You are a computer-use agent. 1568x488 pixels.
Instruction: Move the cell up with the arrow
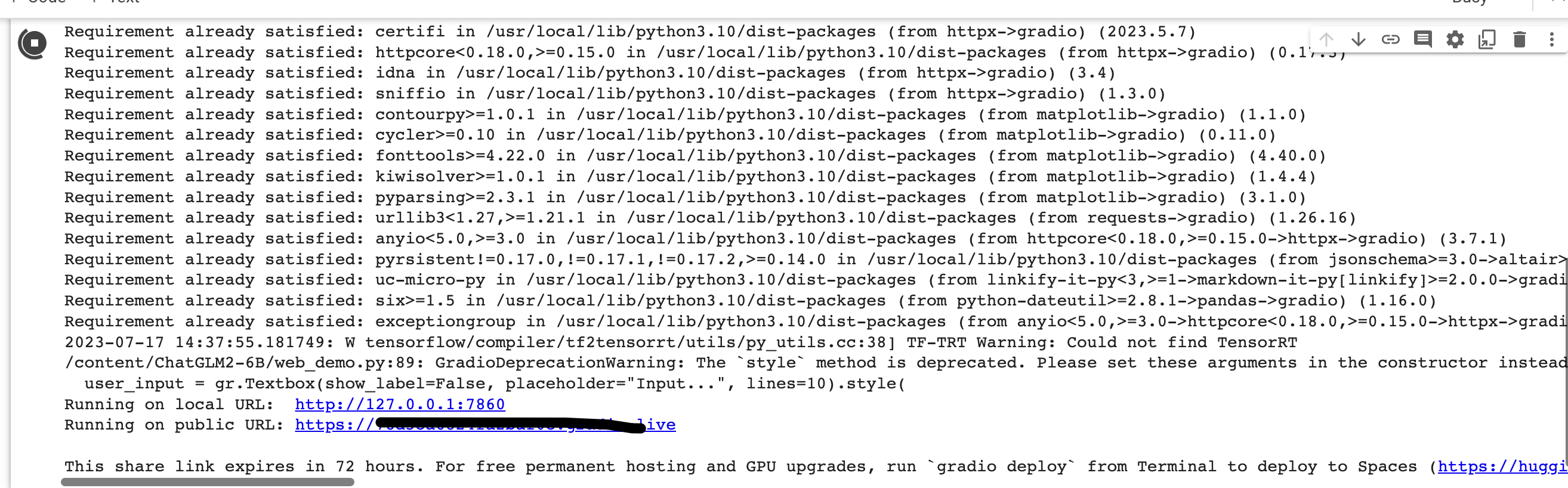[x=1326, y=39]
